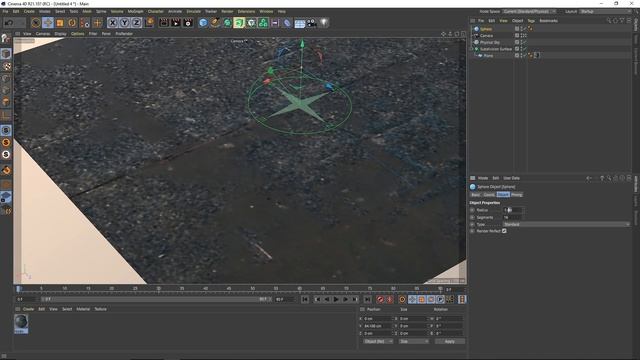Open the Object (Rel) coordinate dropdown
The image size is (640, 360).
[x=378, y=341]
